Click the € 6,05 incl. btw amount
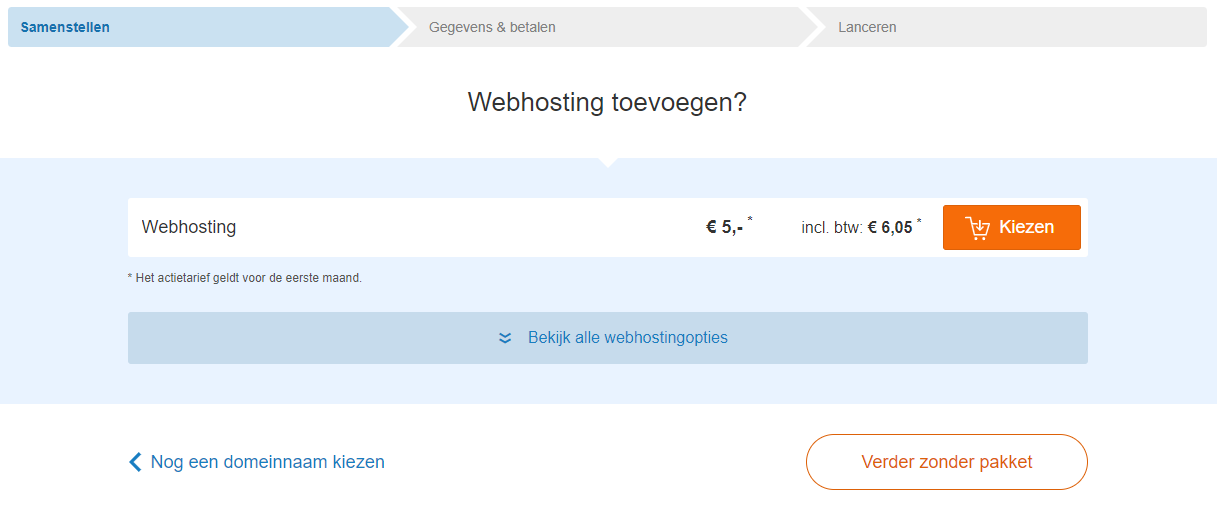This screenshot has width=1217, height=514. [890, 227]
